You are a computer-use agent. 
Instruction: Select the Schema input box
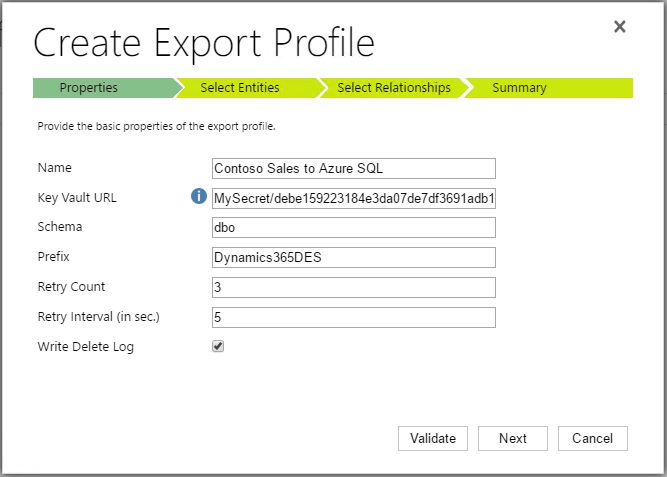coord(354,228)
